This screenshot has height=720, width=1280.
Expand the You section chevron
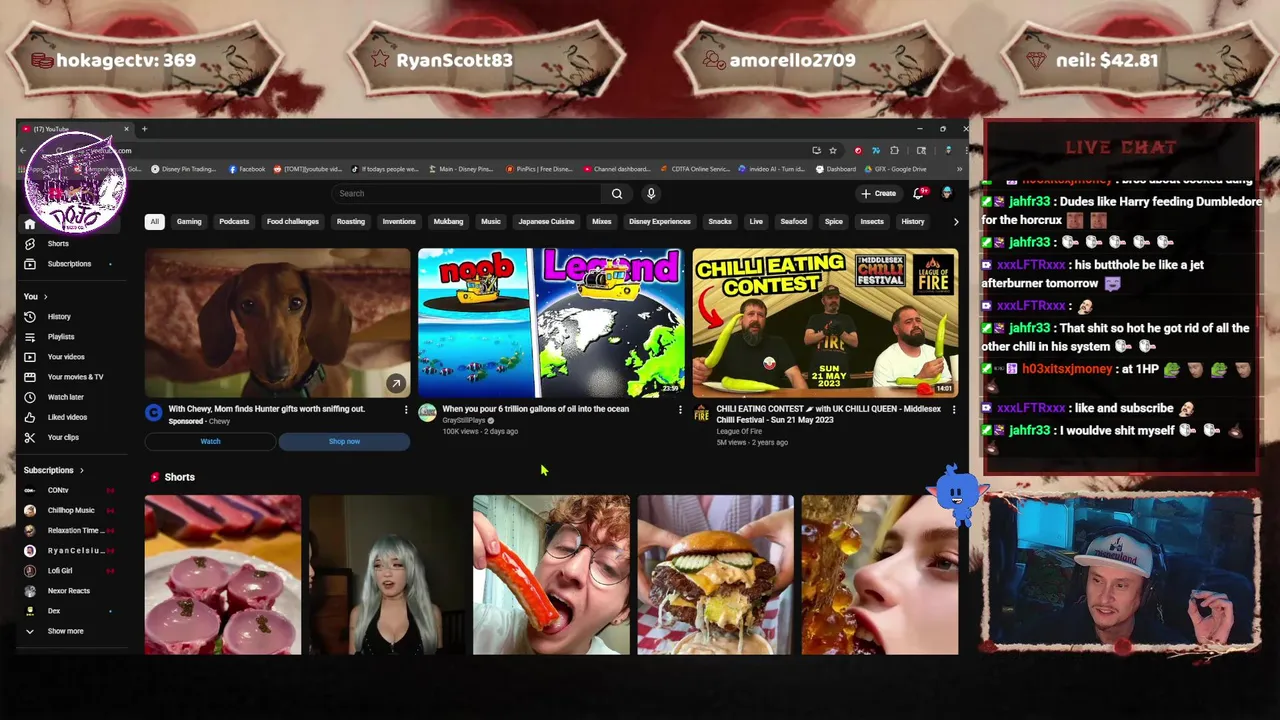pos(45,297)
